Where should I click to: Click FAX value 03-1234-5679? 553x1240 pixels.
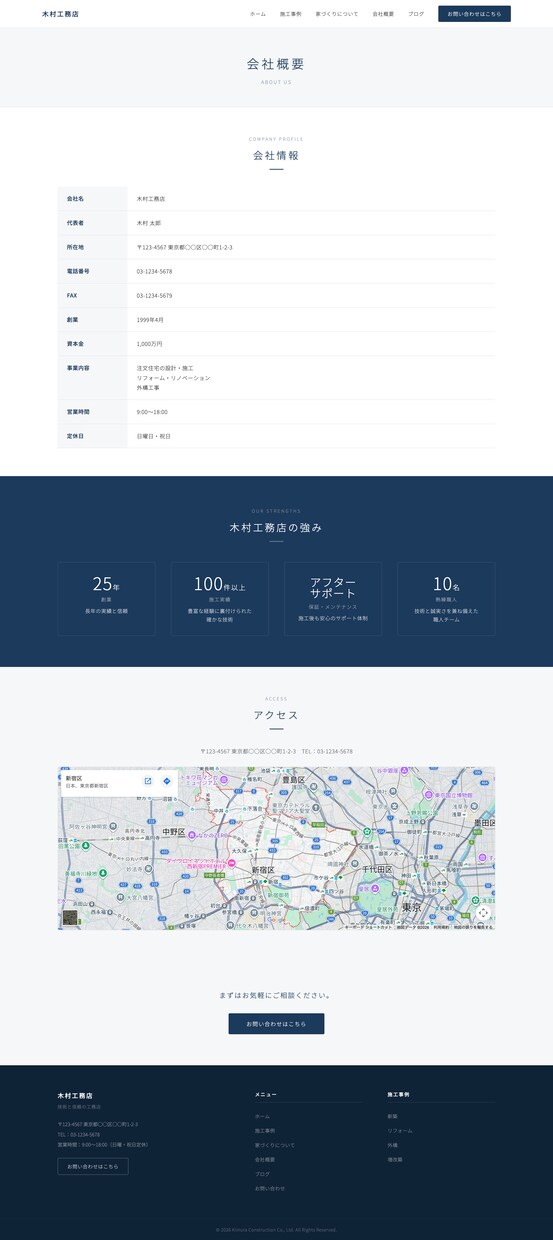click(x=154, y=295)
